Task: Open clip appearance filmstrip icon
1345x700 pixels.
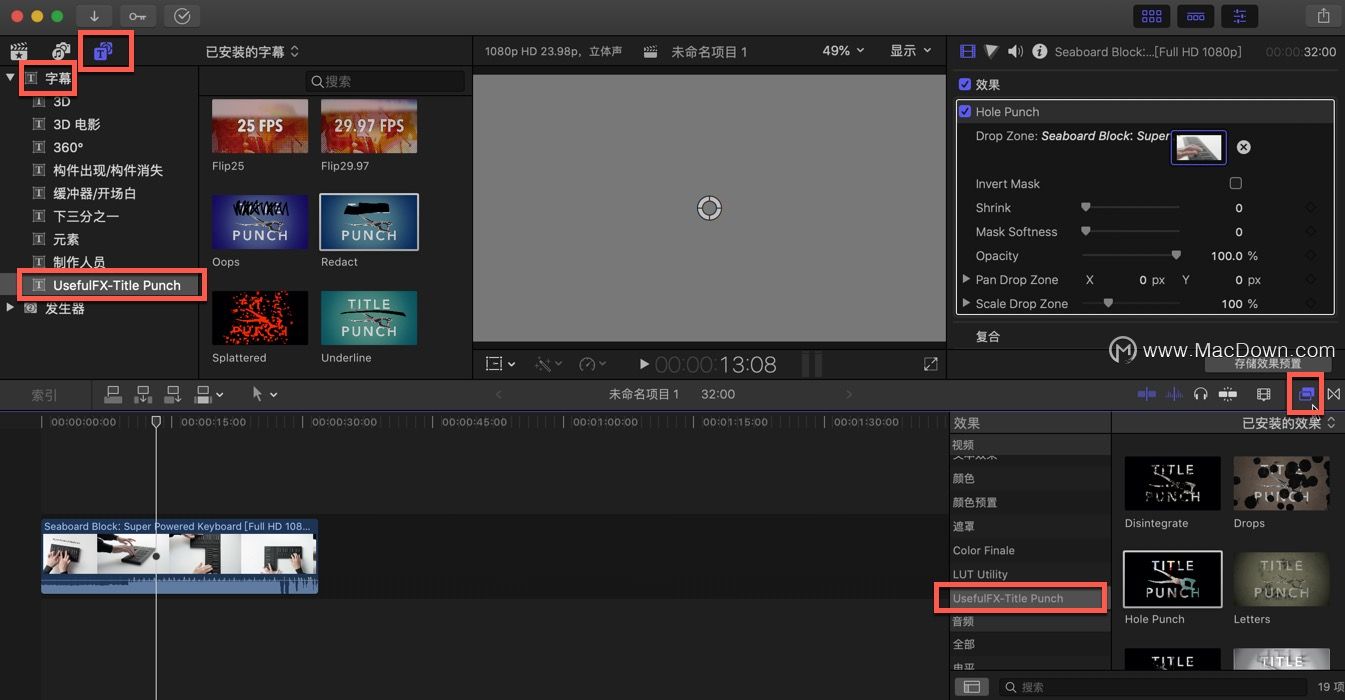Action: tap(1264, 395)
